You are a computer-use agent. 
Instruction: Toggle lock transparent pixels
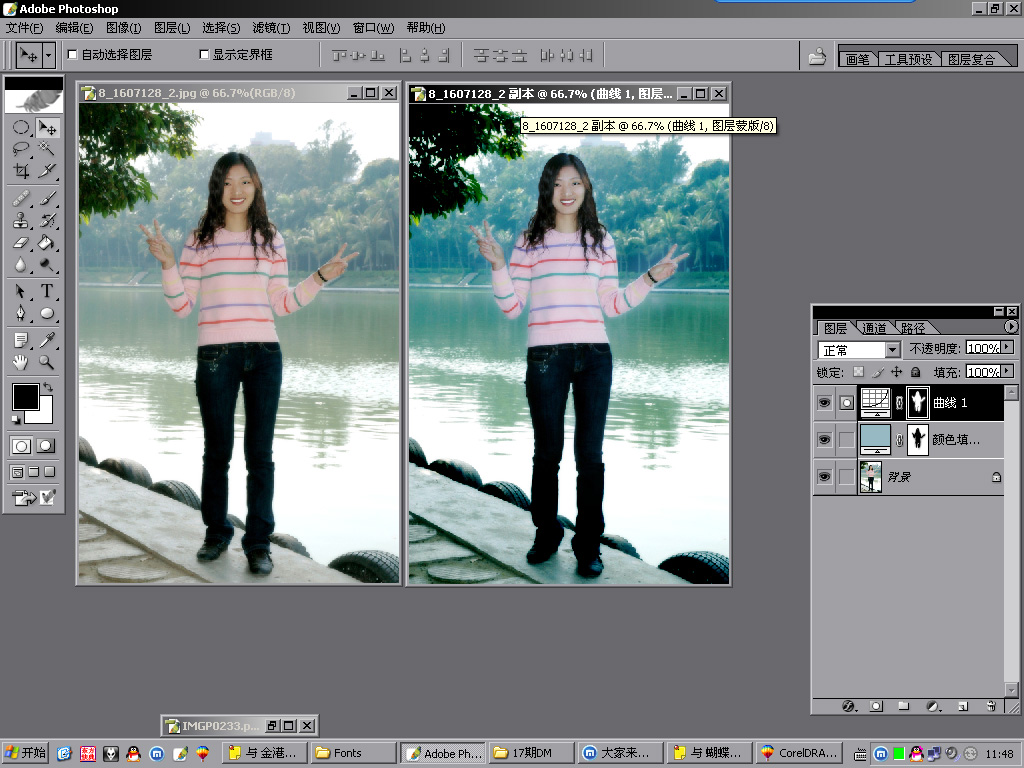tap(859, 372)
